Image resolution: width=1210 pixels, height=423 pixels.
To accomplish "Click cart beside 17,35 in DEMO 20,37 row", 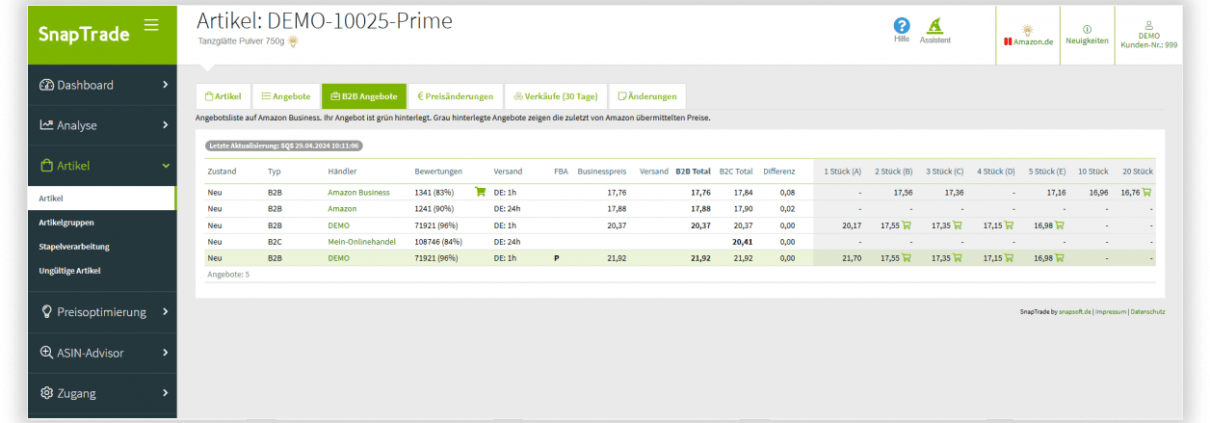I will click(958, 225).
